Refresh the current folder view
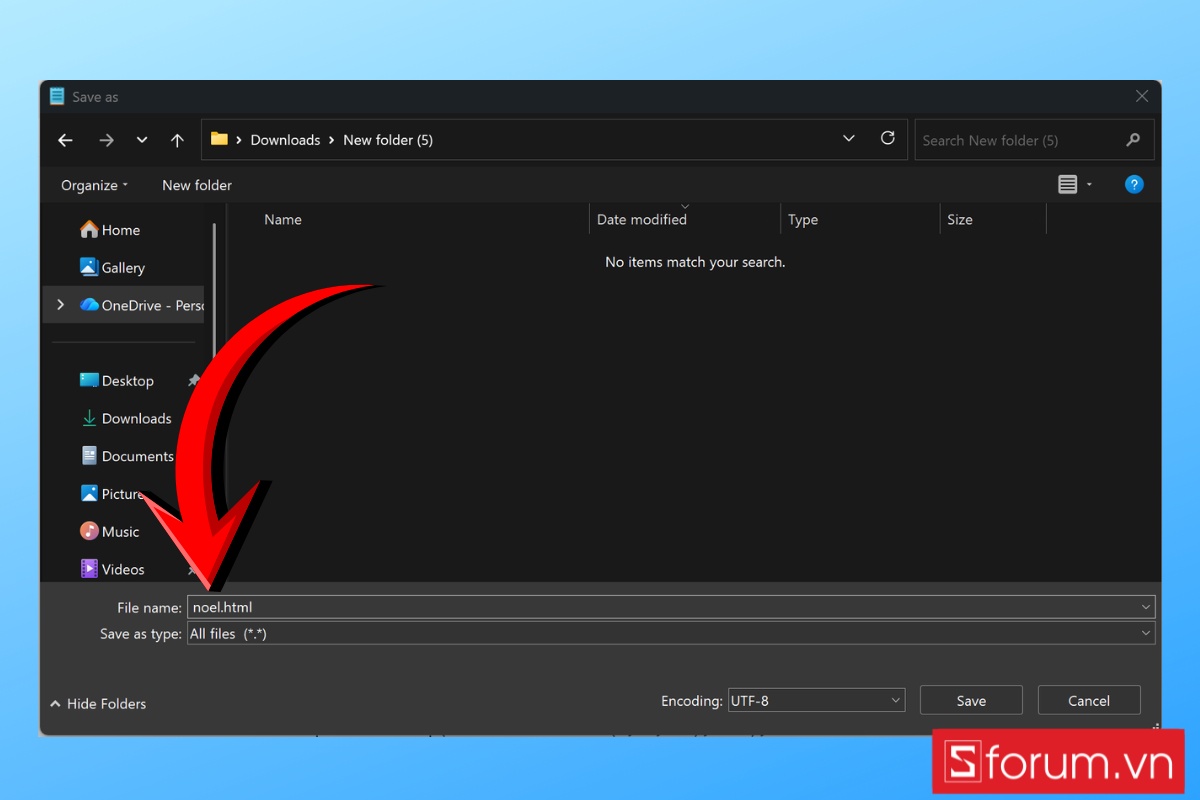This screenshot has height=800, width=1200. [x=887, y=139]
